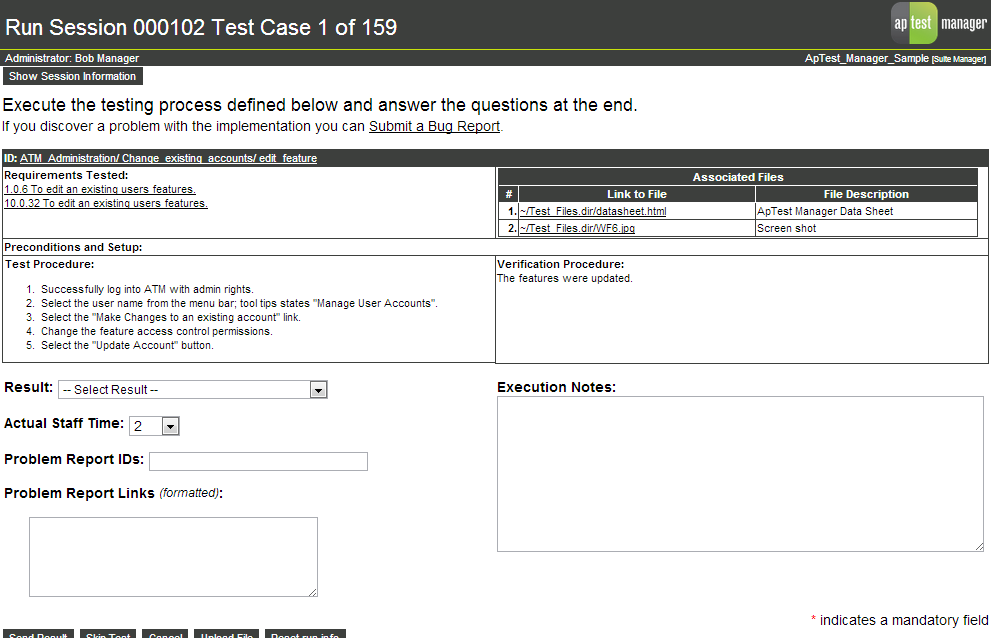Open the datasheet.html associated file link
The height and width of the screenshot is (638, 991).
[593, 211]
